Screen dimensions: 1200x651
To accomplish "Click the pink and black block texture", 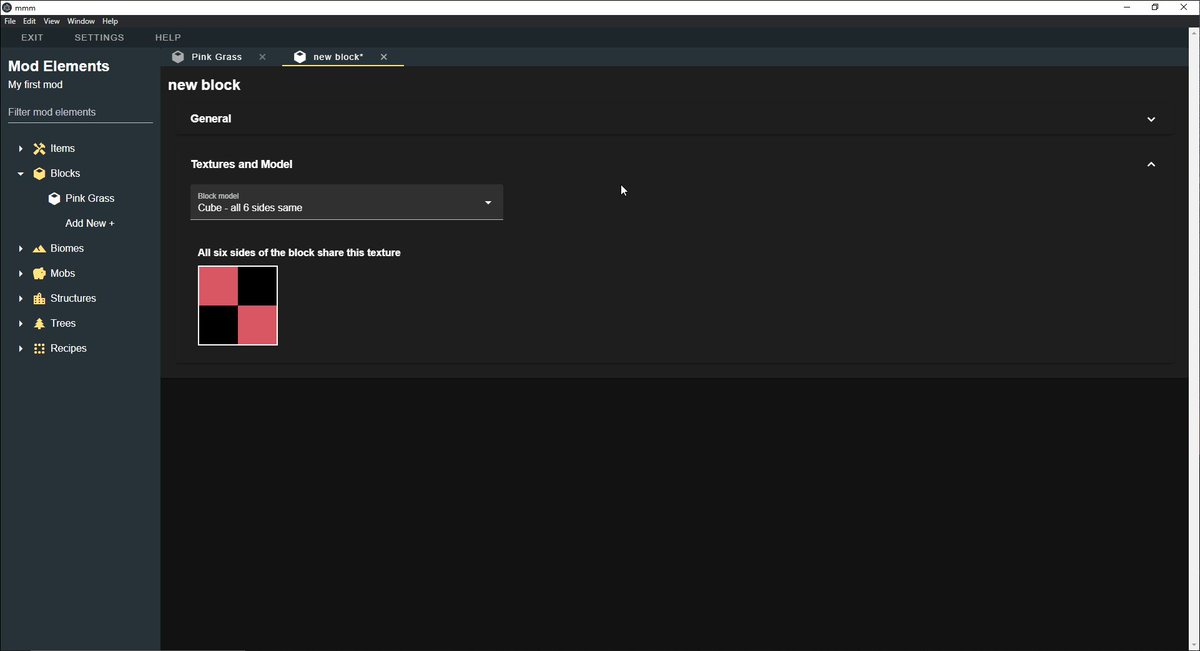I will tap(238, 306).
